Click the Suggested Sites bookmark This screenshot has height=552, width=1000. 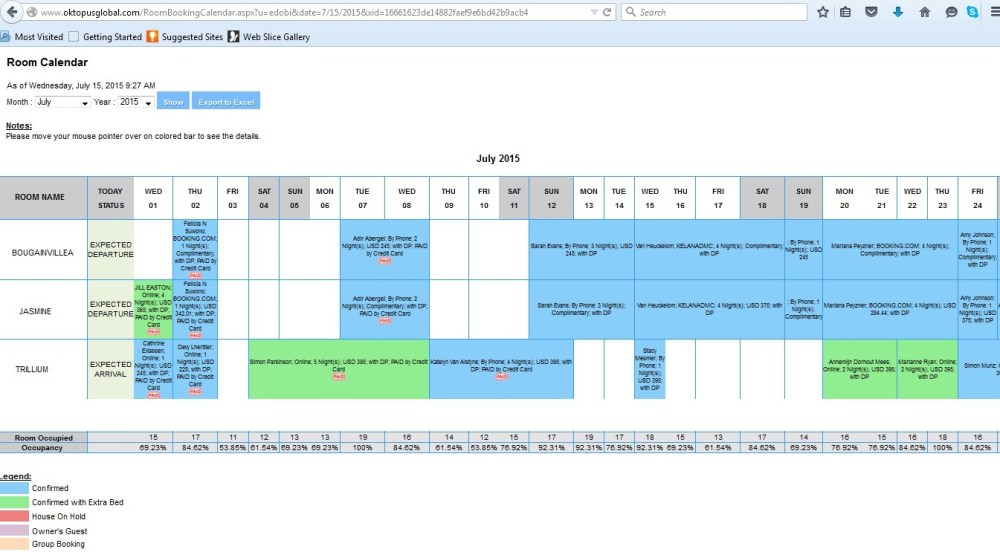pyautogui.click(x=185, y=37)
